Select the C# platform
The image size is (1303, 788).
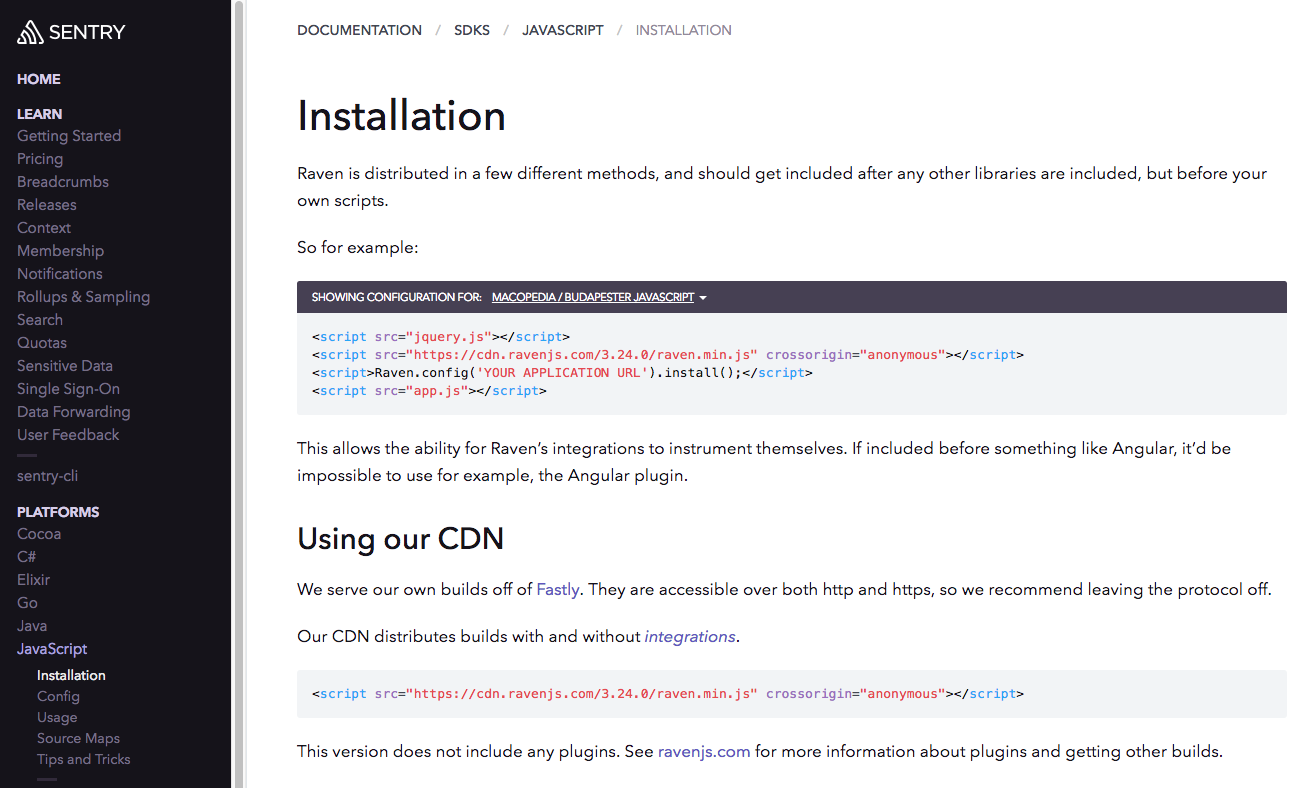coord(27,557)
